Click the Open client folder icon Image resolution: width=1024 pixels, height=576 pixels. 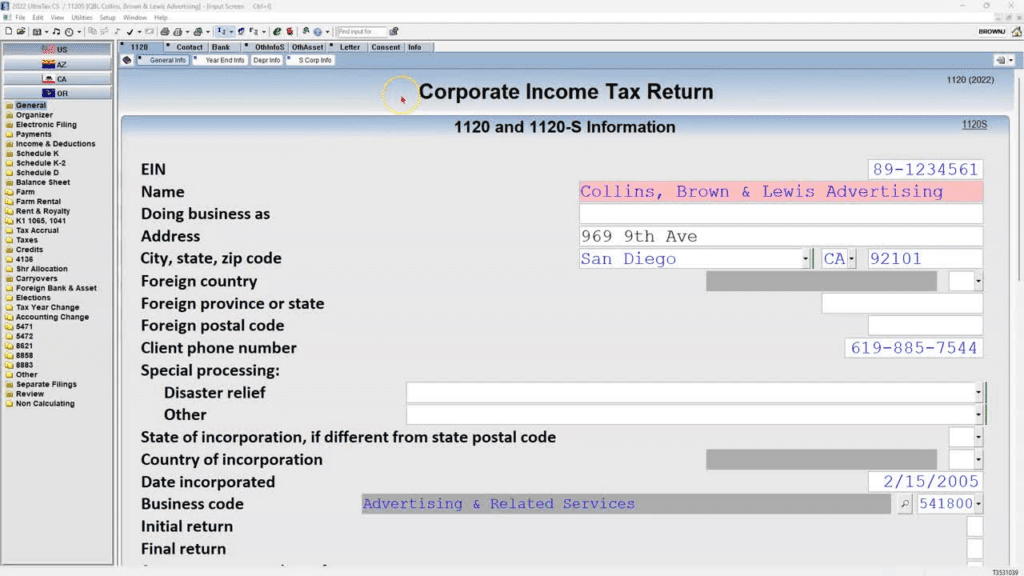(x=21, y=31)
